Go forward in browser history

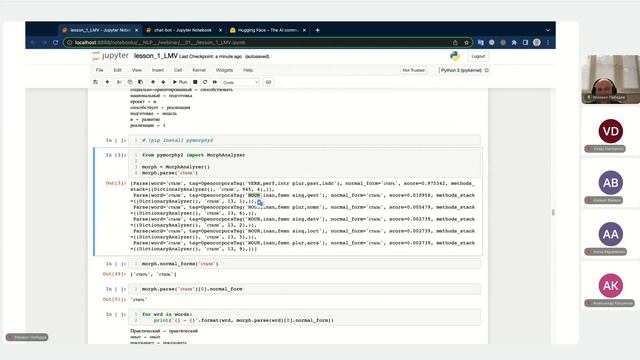(44, 42)
